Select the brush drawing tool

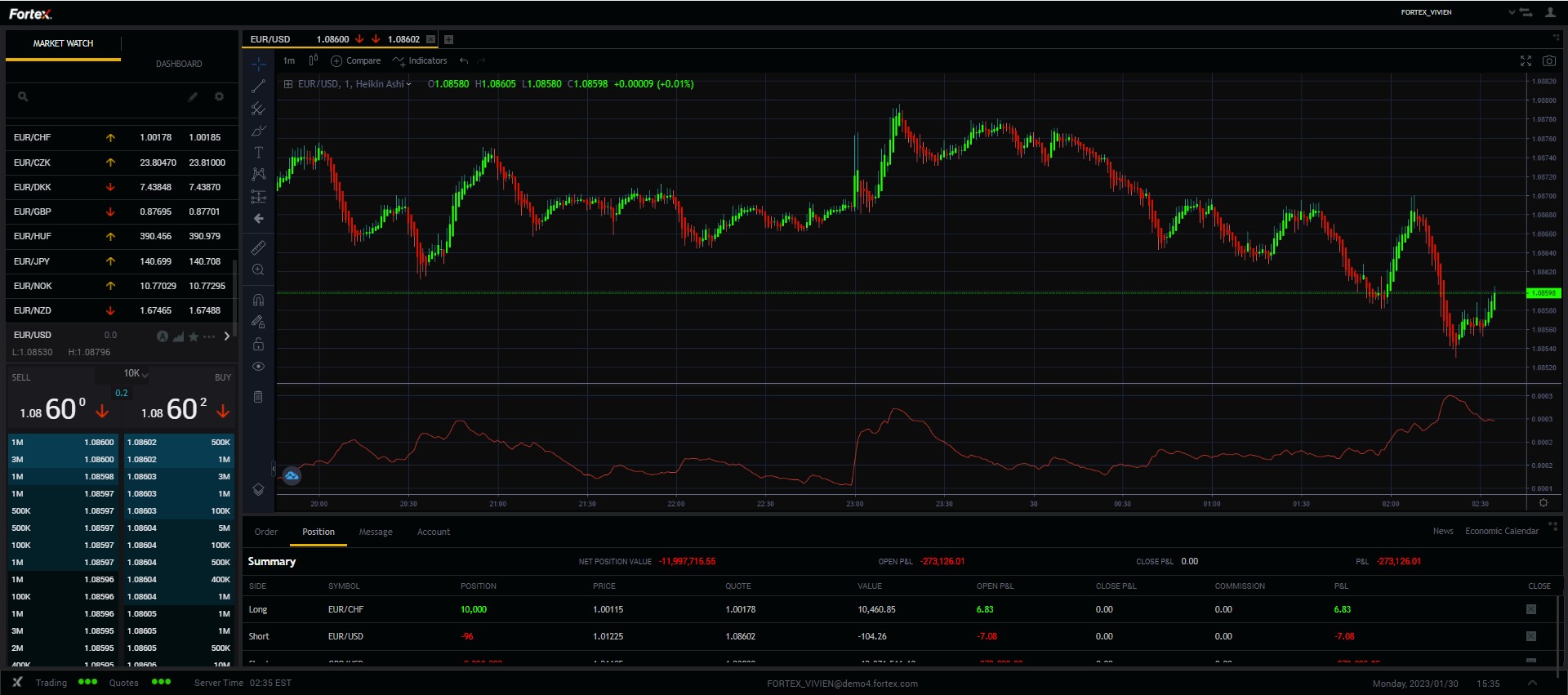coord(258,131)
